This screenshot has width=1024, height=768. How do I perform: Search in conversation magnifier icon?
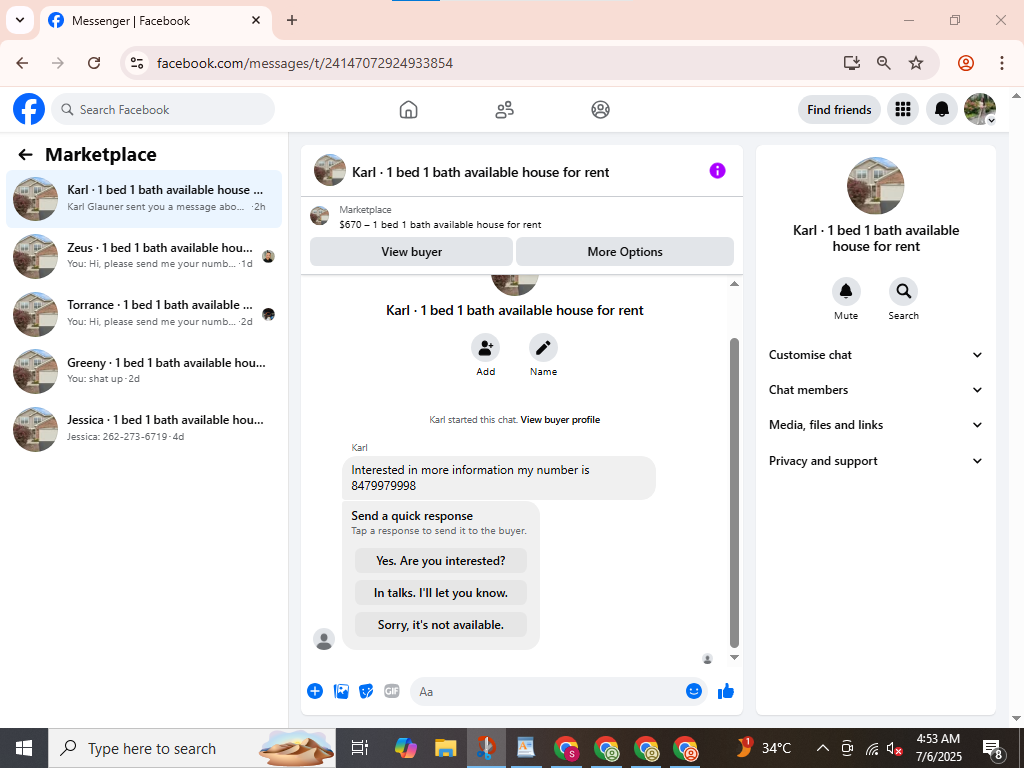click(903, 291)
